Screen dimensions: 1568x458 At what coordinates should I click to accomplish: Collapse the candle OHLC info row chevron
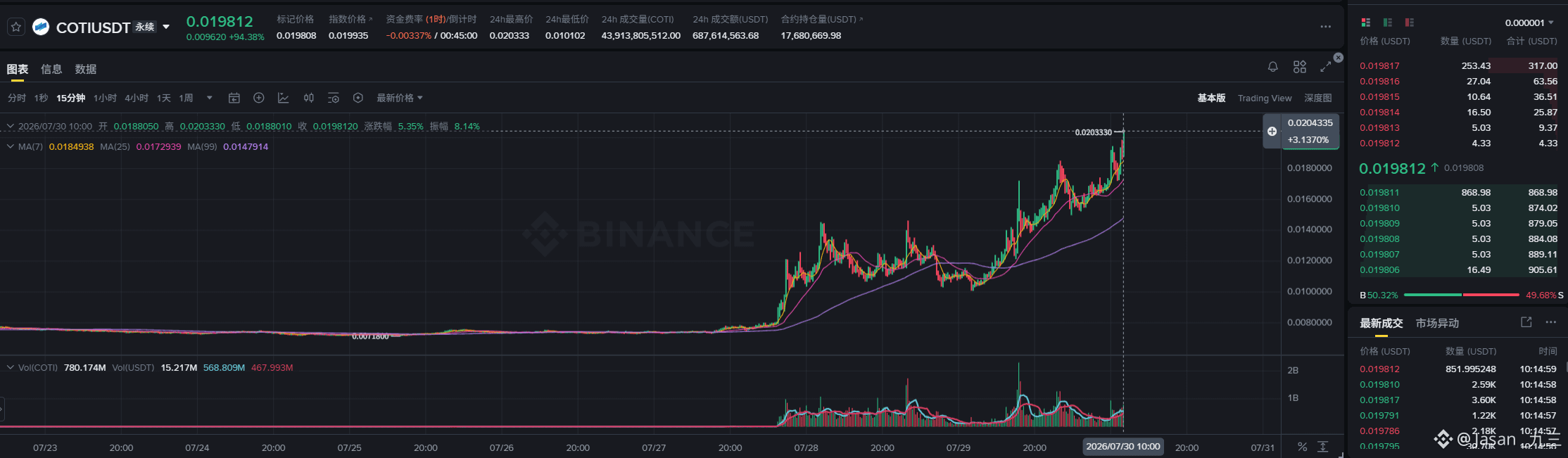(11, 126)
